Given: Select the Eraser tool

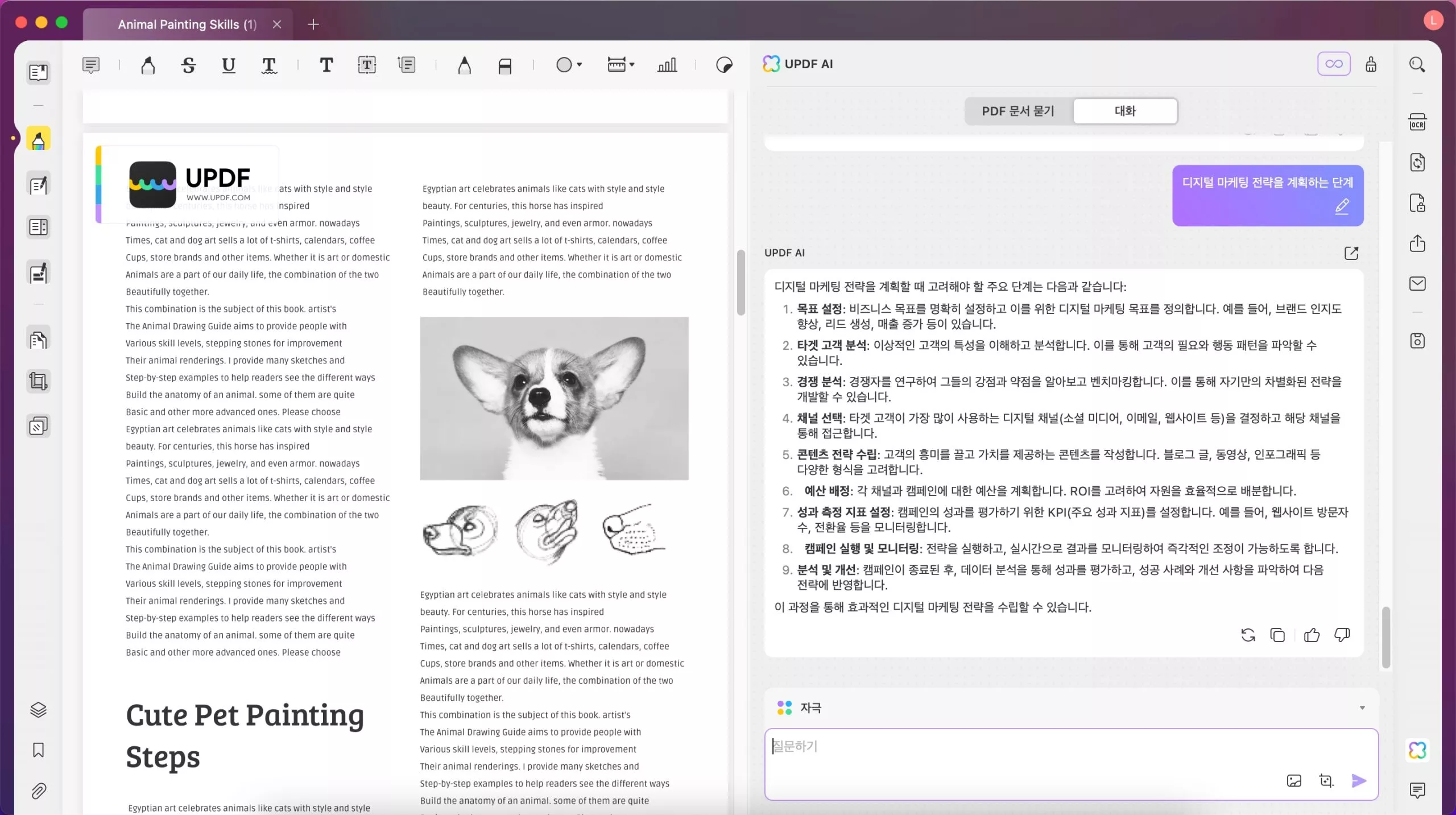Looking at the screenshot, I should point(504,66).
